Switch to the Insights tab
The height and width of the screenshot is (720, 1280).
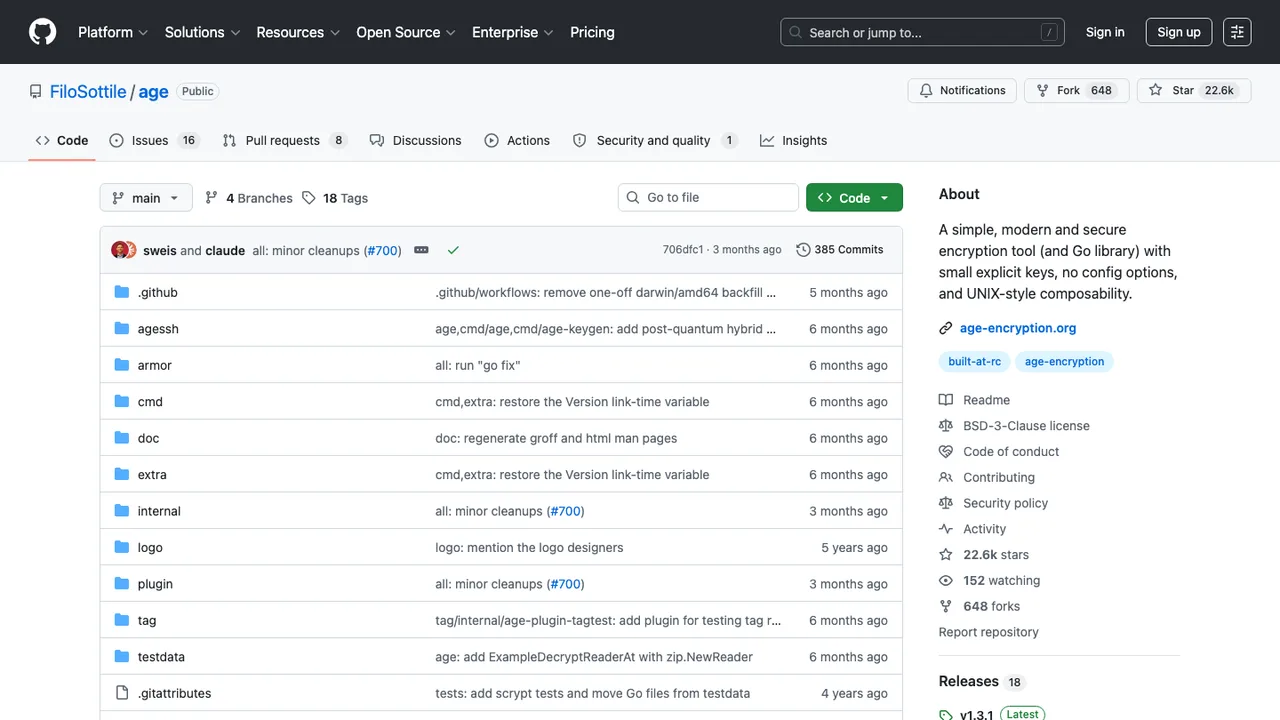(x=794, y=141)
